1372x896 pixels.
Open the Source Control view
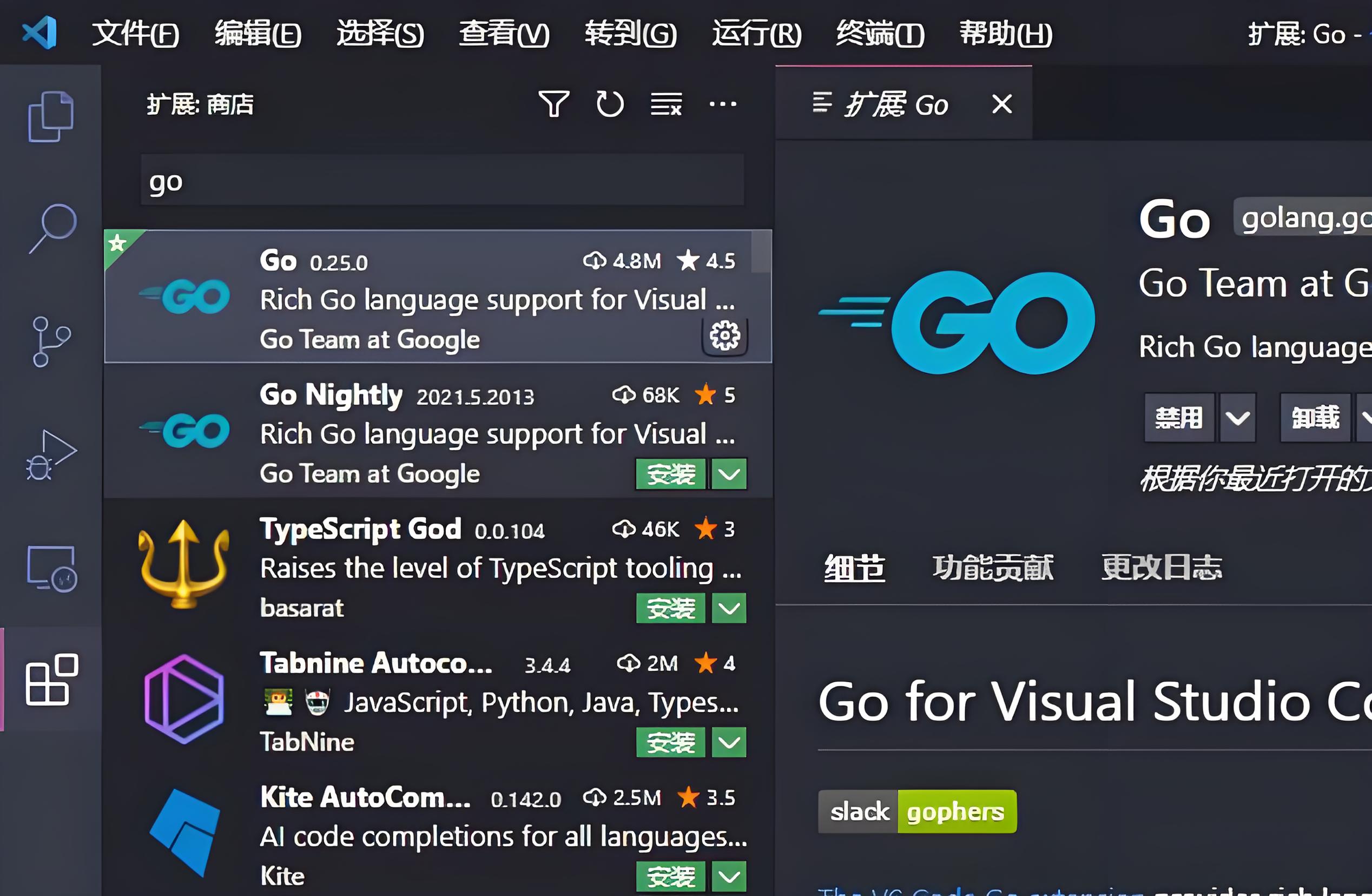coord(51,341)
